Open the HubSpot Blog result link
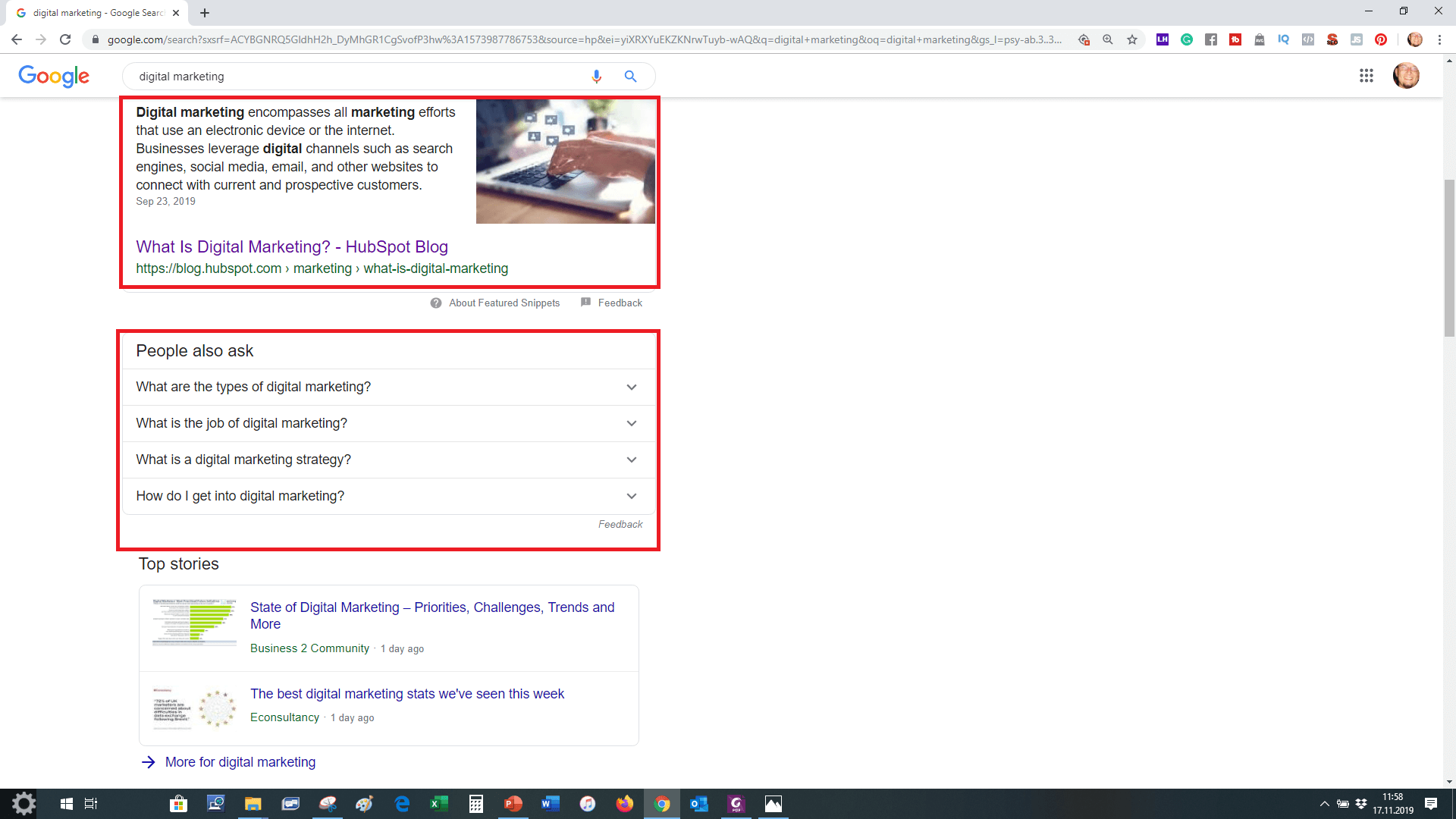The image size is (1456, 819). click(291, 247)
